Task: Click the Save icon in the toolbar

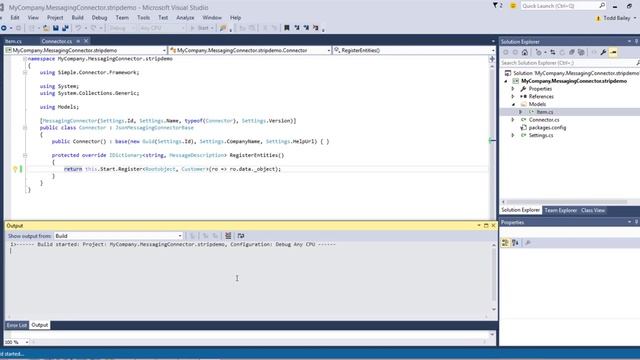Action: coord(56,28)
